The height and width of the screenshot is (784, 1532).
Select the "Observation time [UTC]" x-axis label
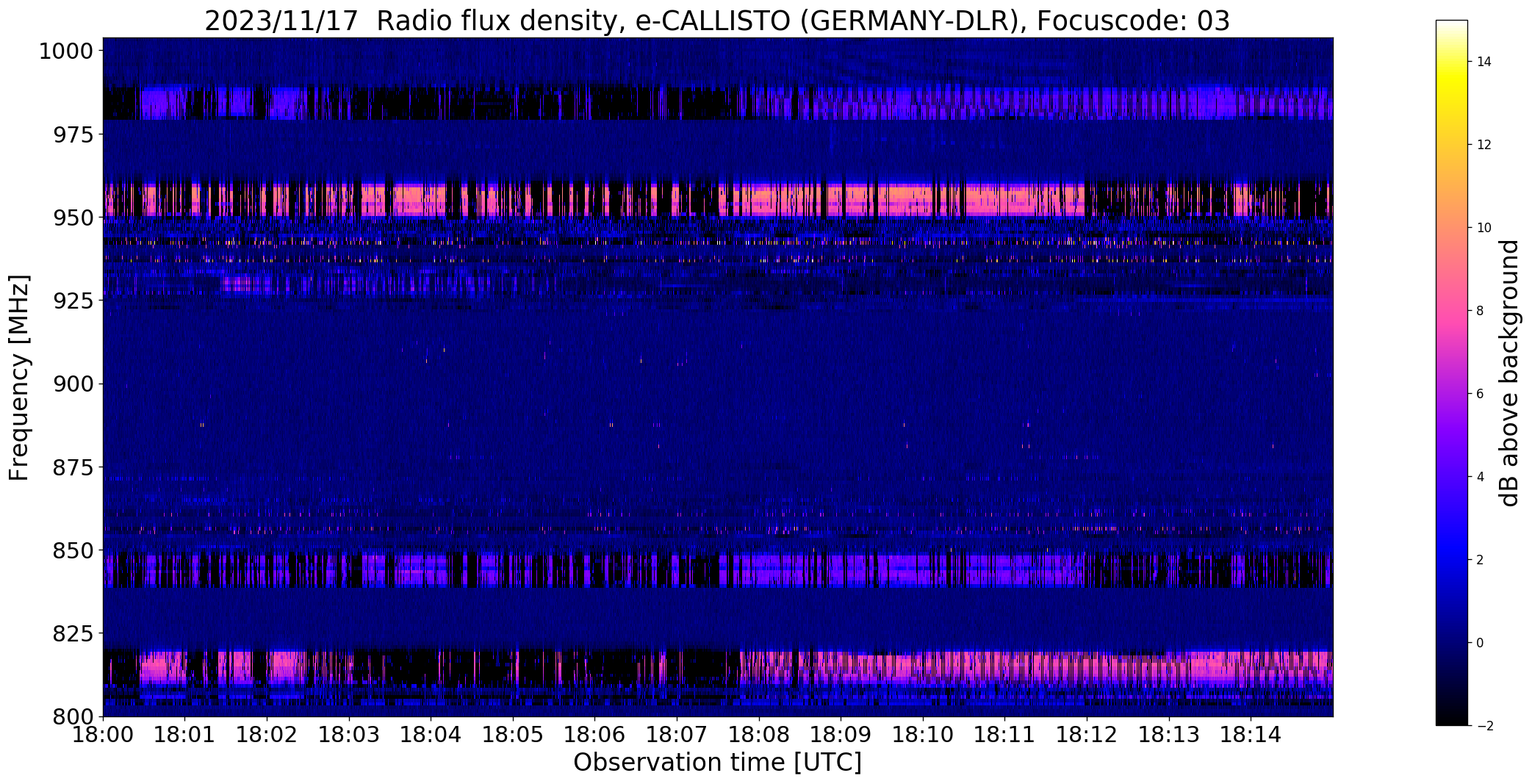pyautogui.click(x=717, y=763)
